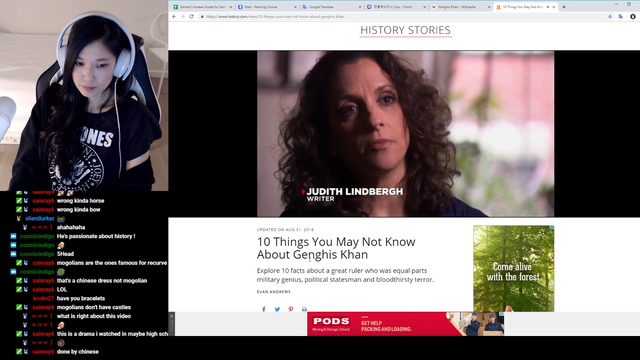Screen dimensions: 640x360
Task: Click chat message 'have you bracelets'
Action: (x=81, y=298)
